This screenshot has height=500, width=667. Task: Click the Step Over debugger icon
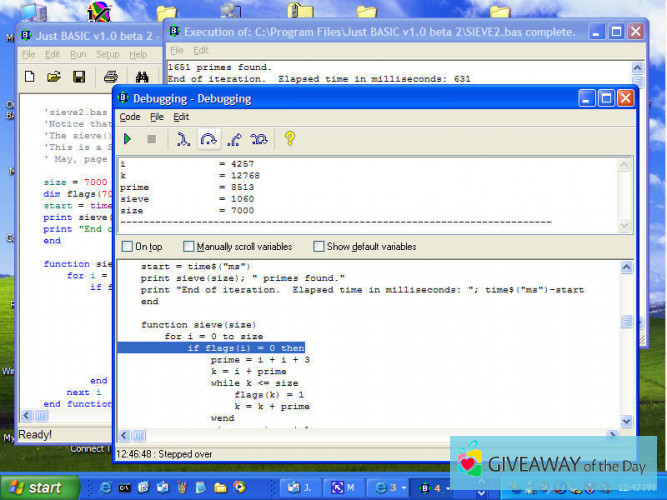tap(209, 139)
